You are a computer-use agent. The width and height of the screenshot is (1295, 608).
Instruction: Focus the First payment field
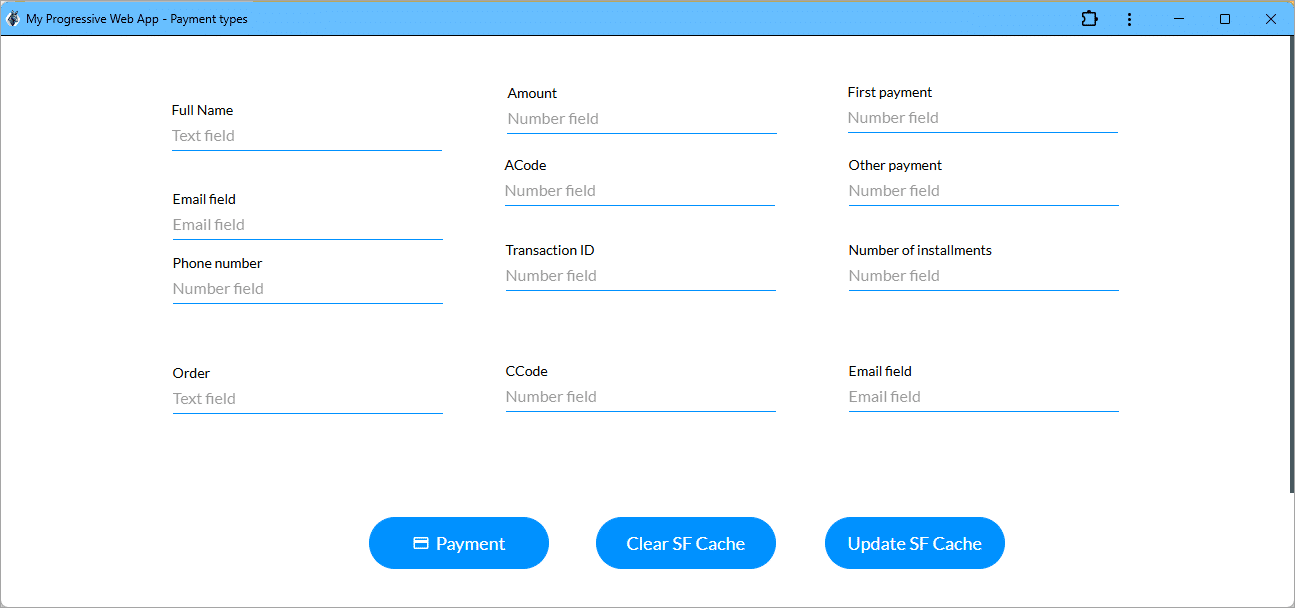click(982, 118)
